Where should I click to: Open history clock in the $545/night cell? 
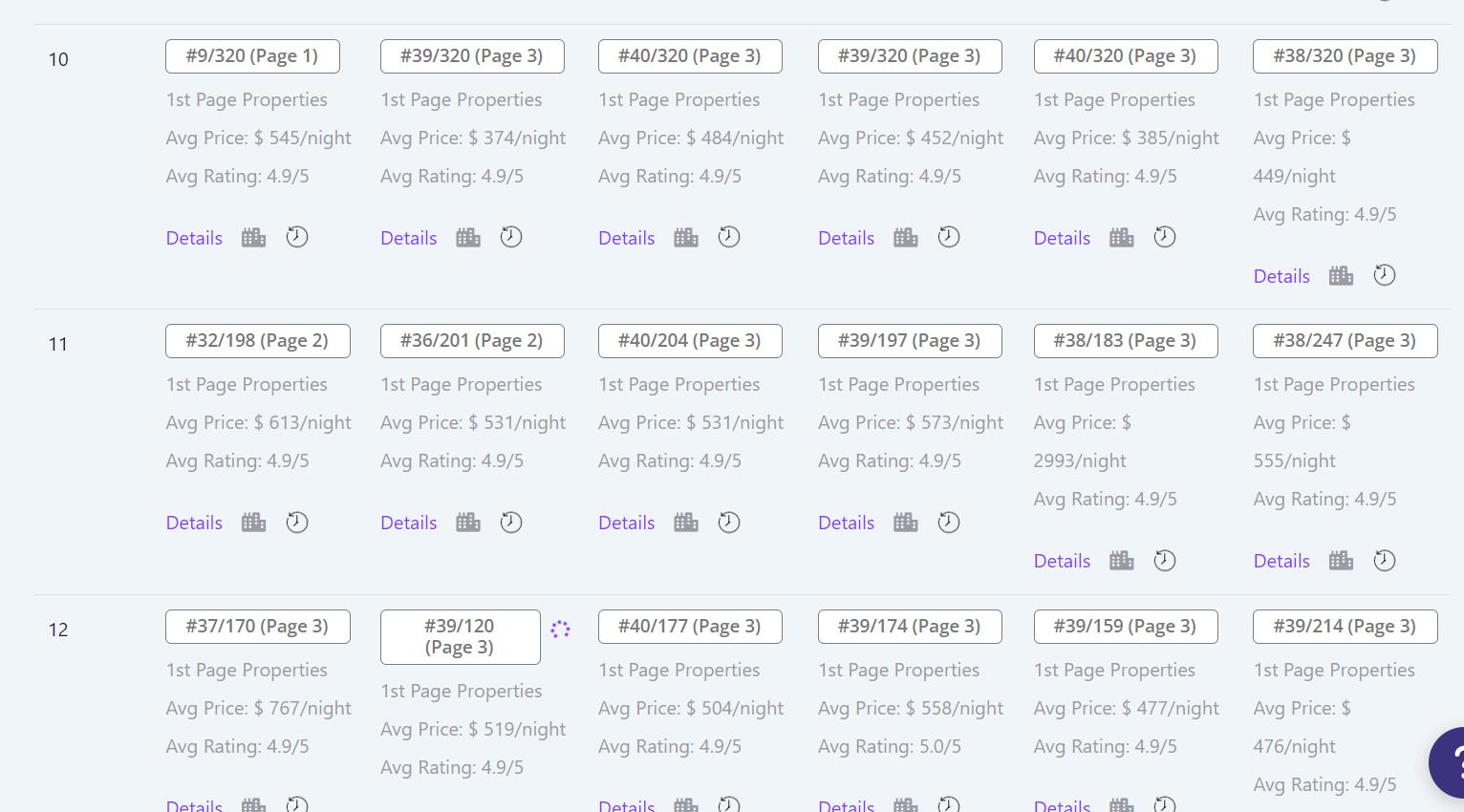pyautogui.click(x=297, y=237)
